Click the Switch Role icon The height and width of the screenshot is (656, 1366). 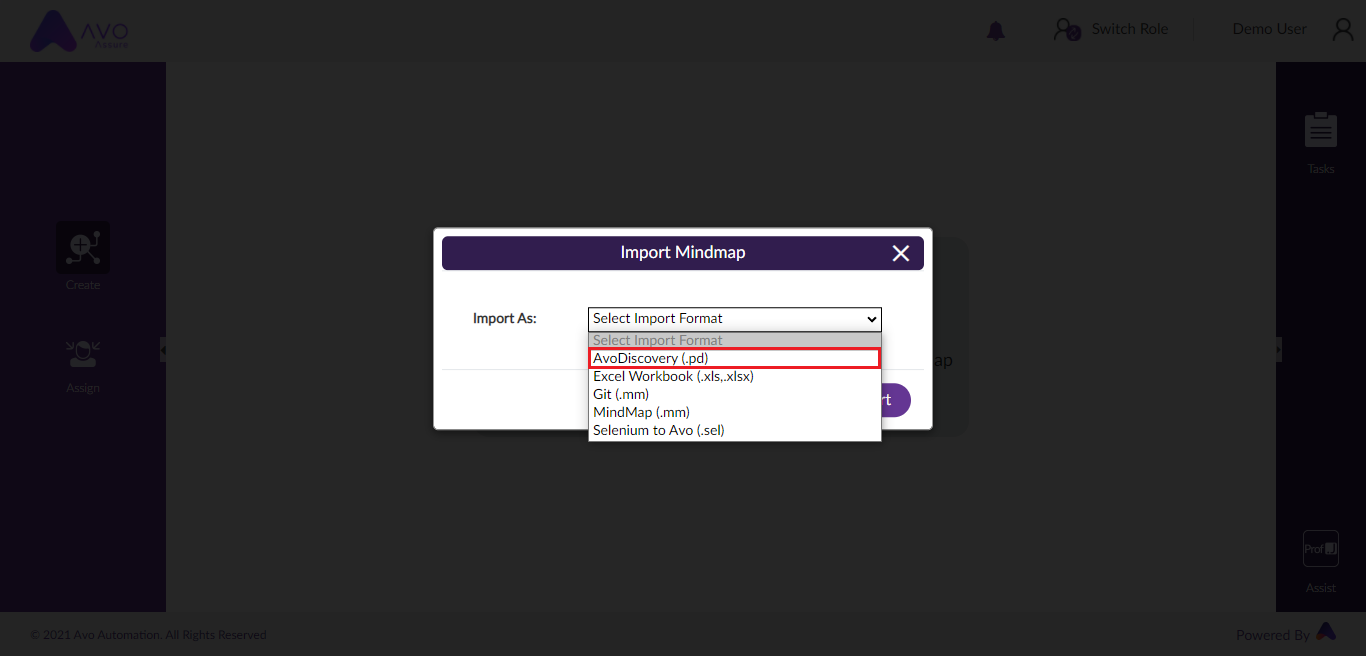(x=1067, y=30)
